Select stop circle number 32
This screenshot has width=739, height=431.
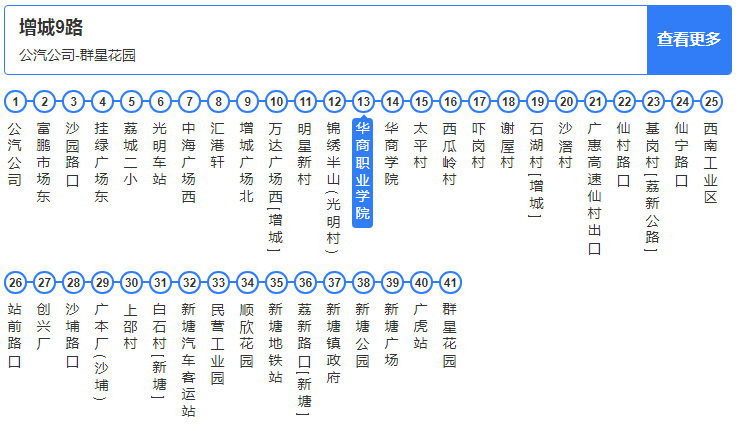pos(189,282)
